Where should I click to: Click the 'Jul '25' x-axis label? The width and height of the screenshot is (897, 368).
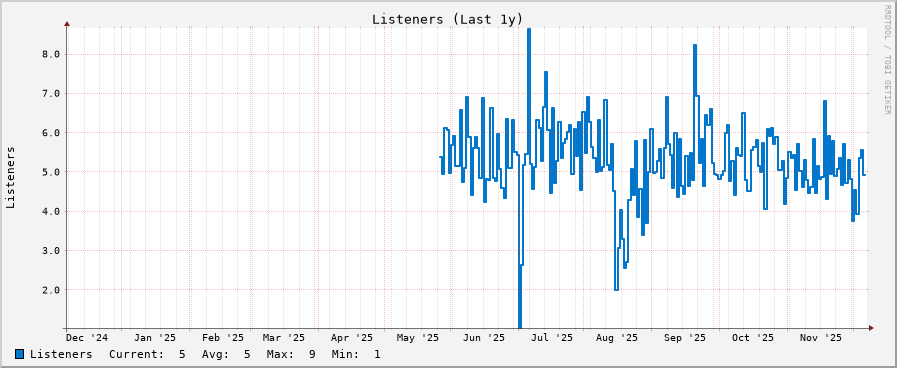tap(551, 338)
